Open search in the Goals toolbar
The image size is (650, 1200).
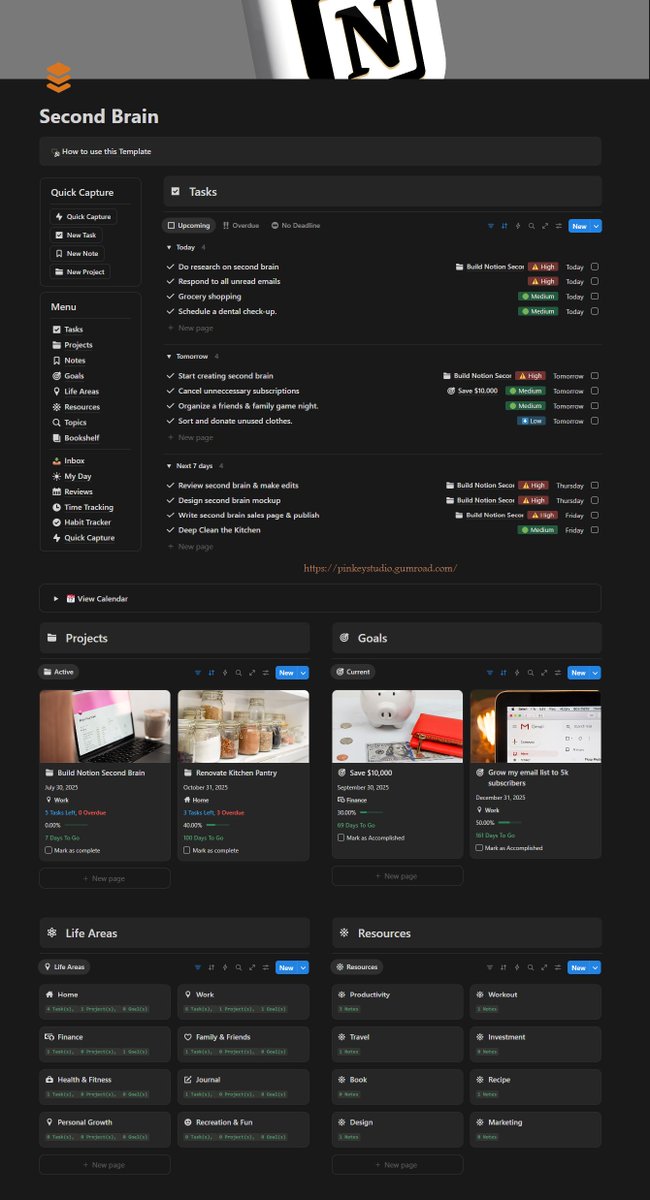coord(531,673)
